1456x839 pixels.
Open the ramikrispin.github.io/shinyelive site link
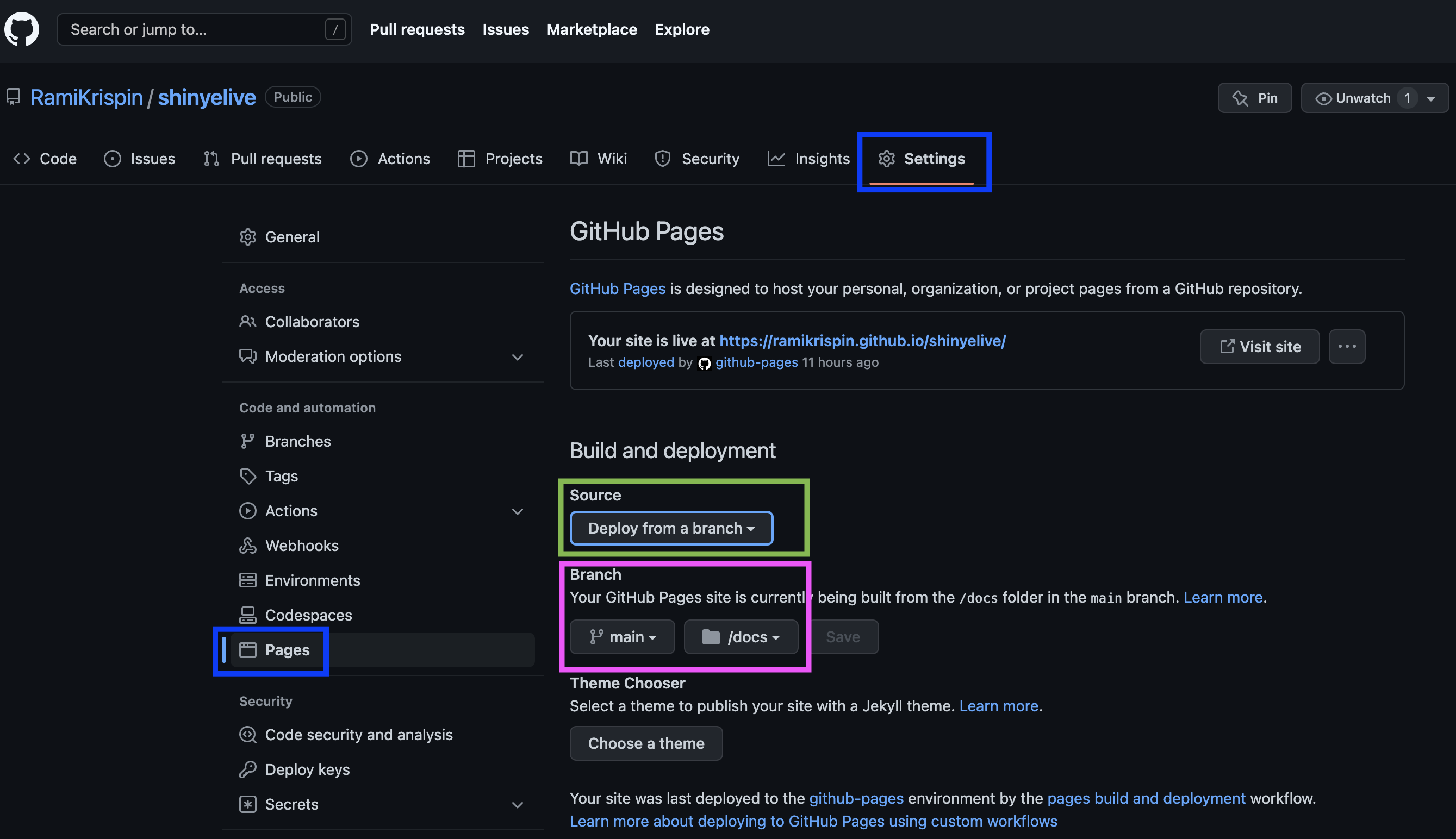point(862,341)
